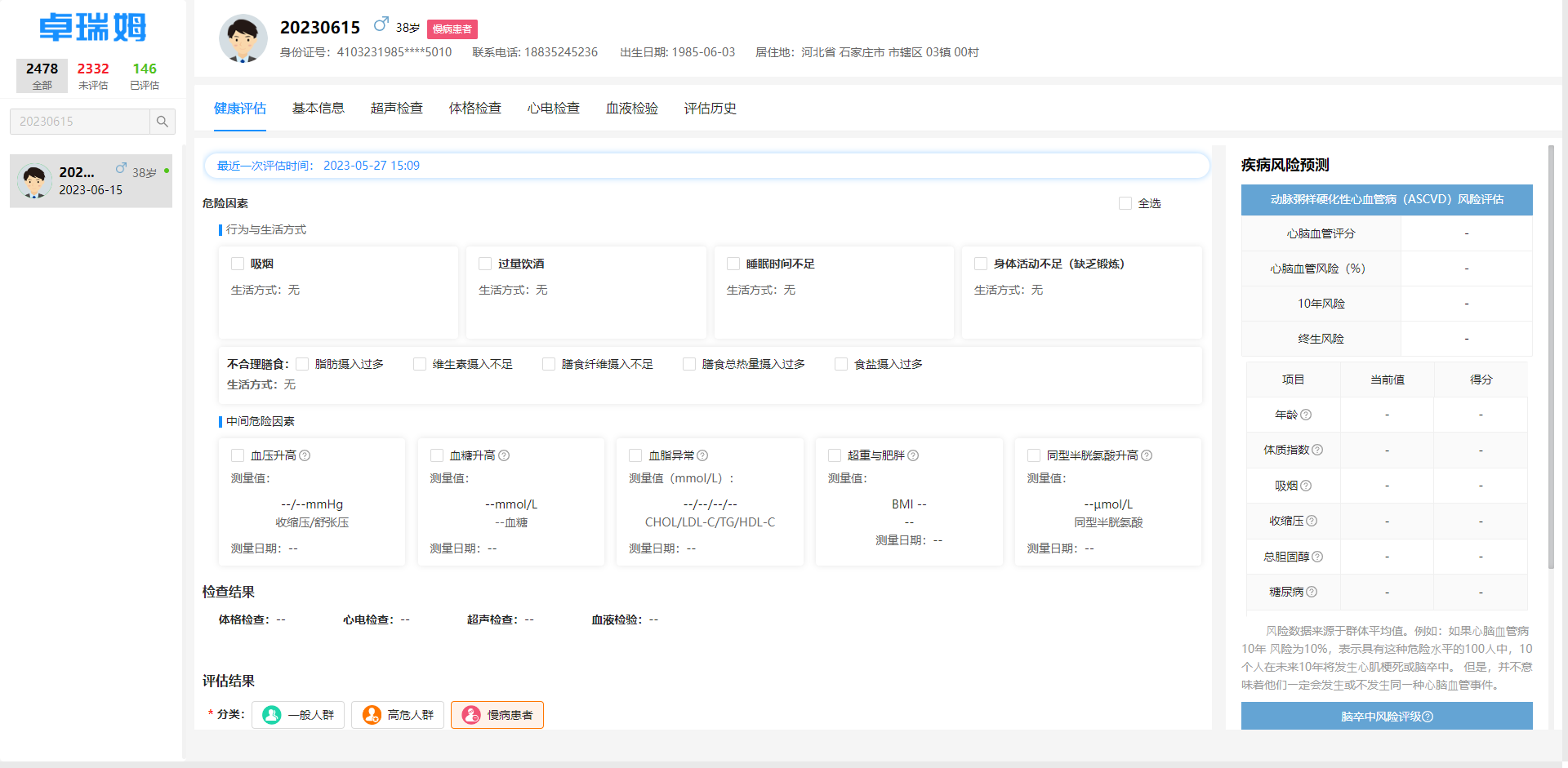The width and height of the screenshot is (1568, 768).
Task: Click help icon beside 血糖升高
Action: (504, 455)
